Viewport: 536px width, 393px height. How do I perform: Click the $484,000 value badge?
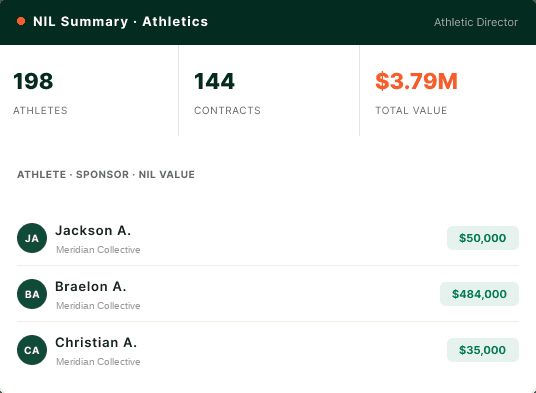(479, 294)
